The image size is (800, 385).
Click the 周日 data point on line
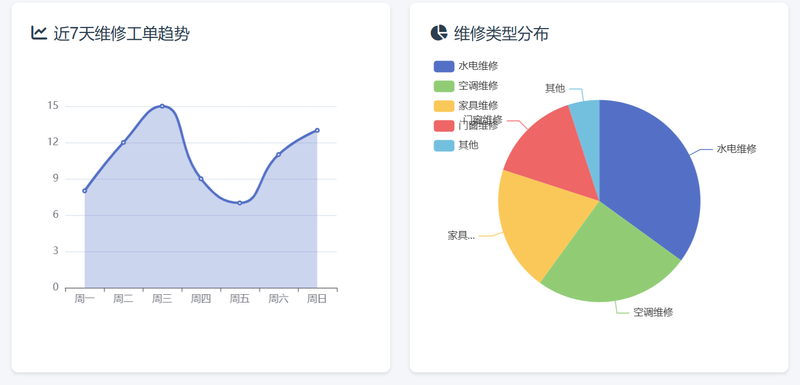(x=317, y=130)
